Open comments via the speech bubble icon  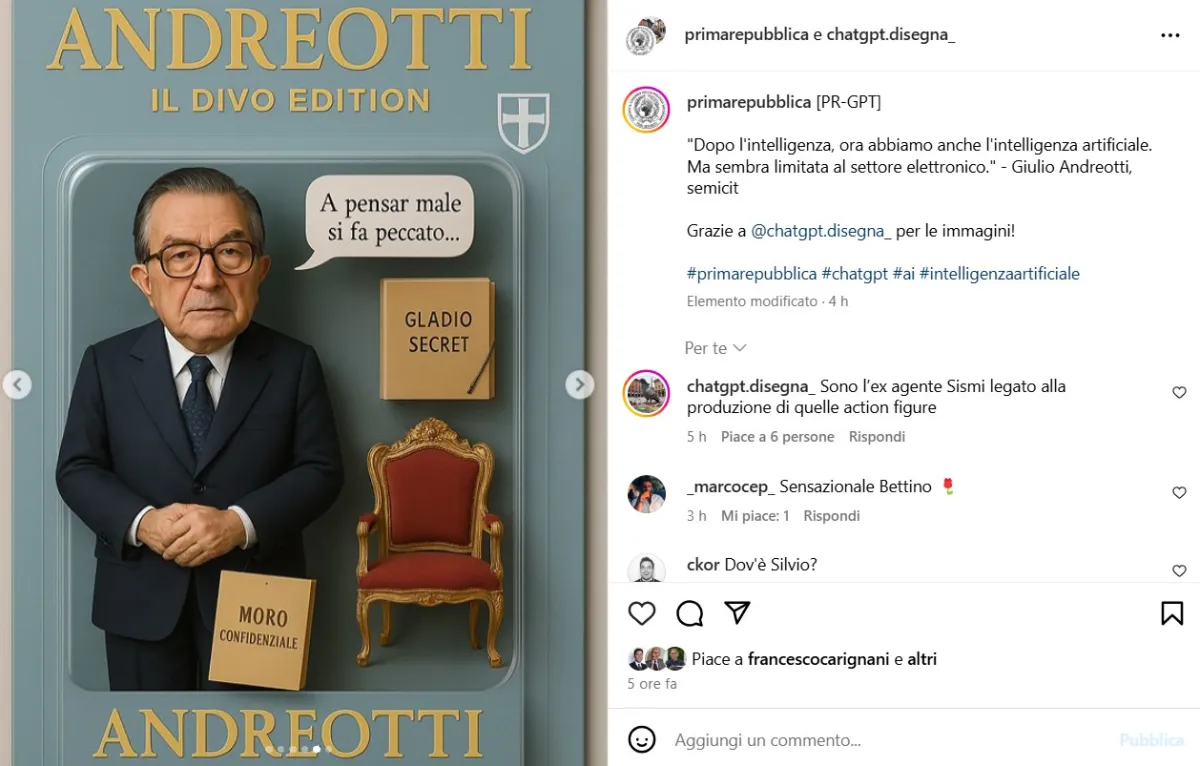point(689,613)
